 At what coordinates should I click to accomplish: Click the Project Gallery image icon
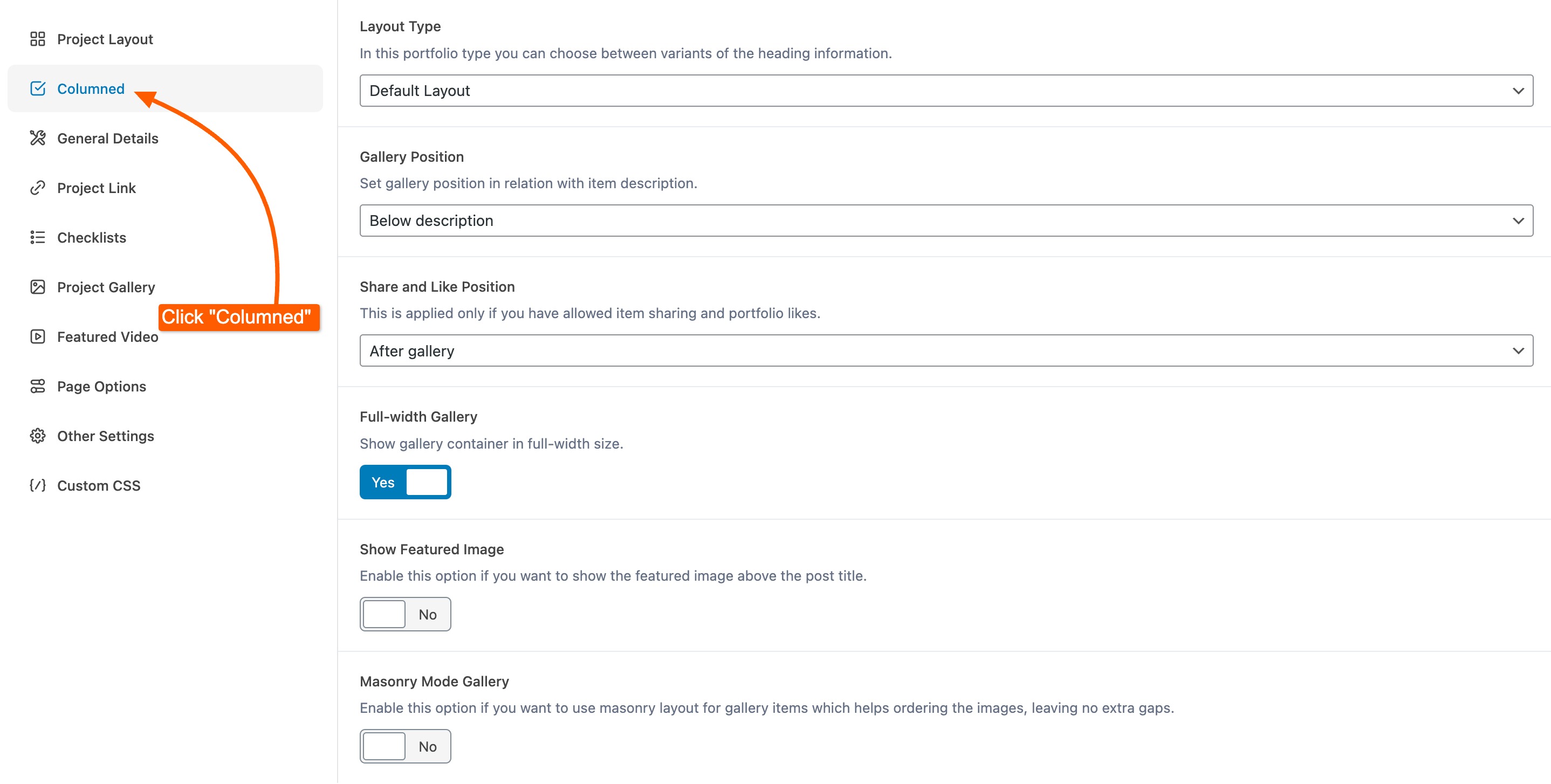(x=37, y=287)
